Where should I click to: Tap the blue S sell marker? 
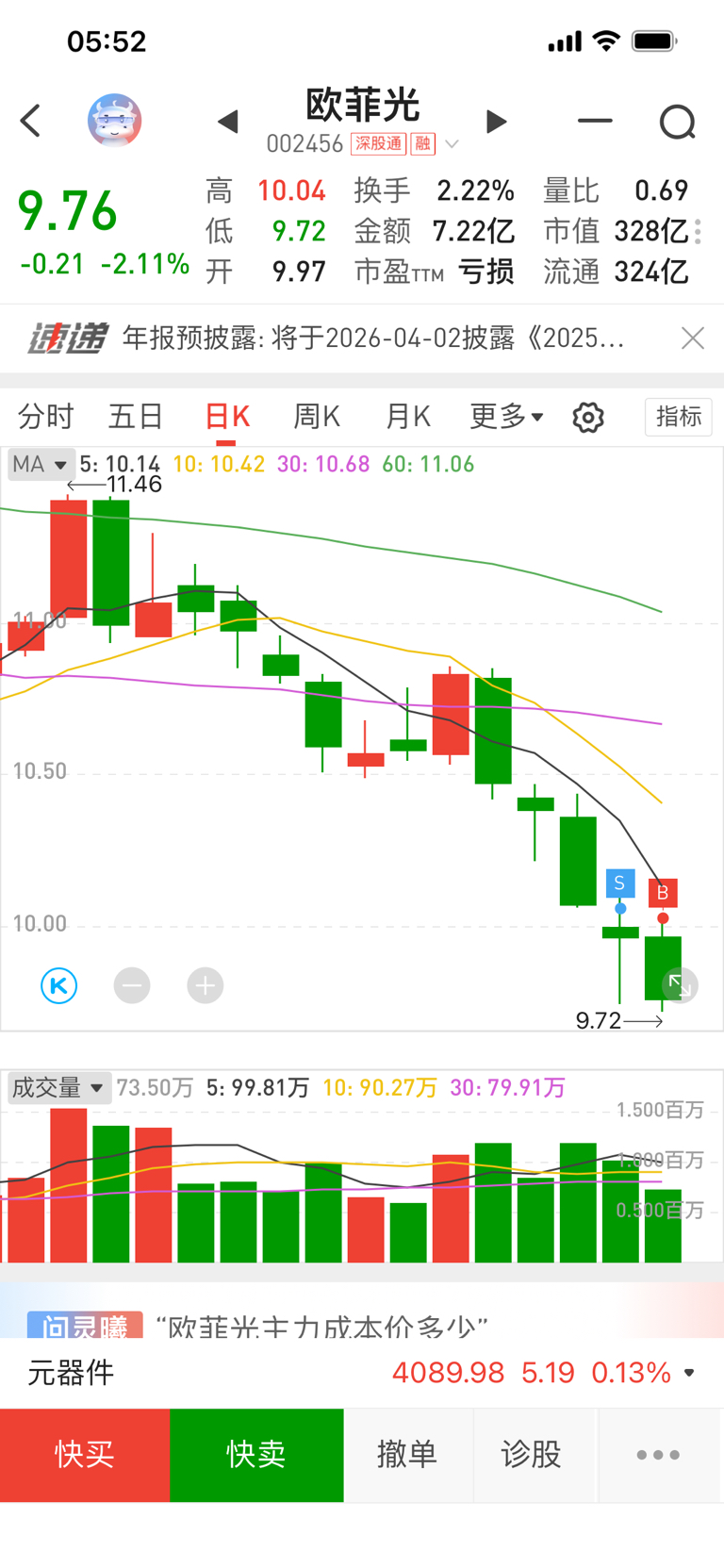click(x=619, y=883)
